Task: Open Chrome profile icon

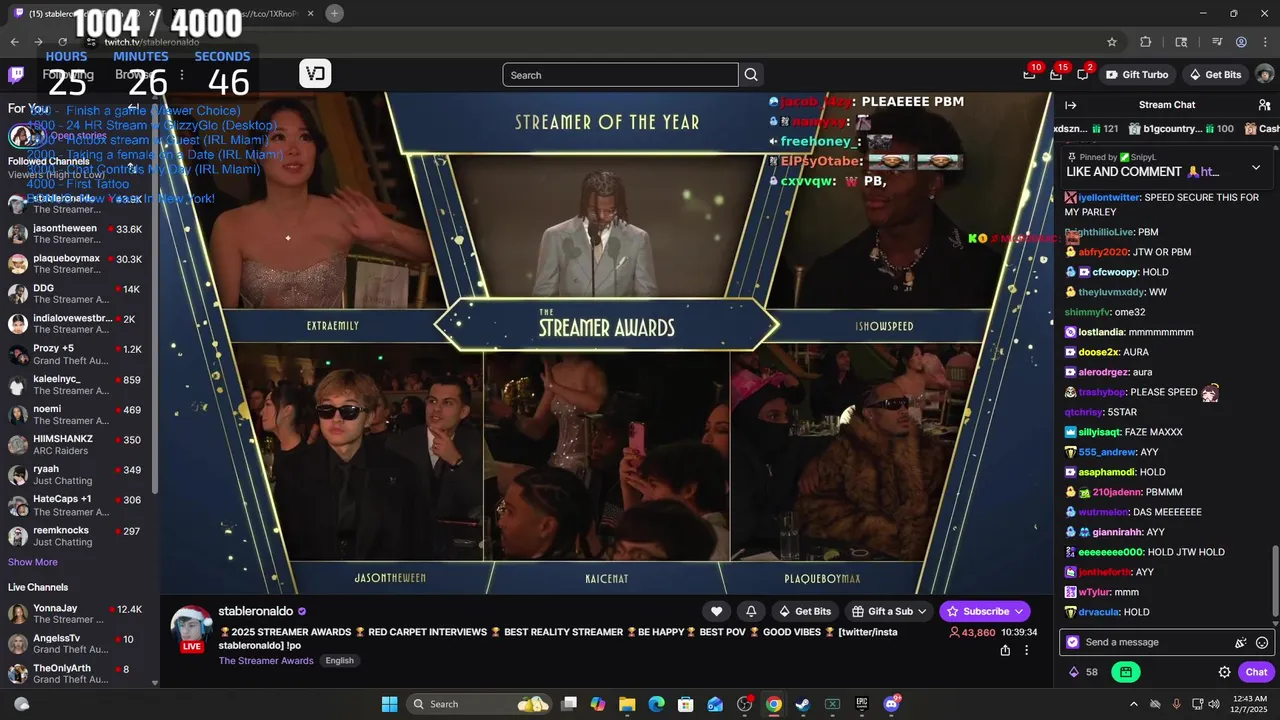Action: click(x=1241, y=42)
